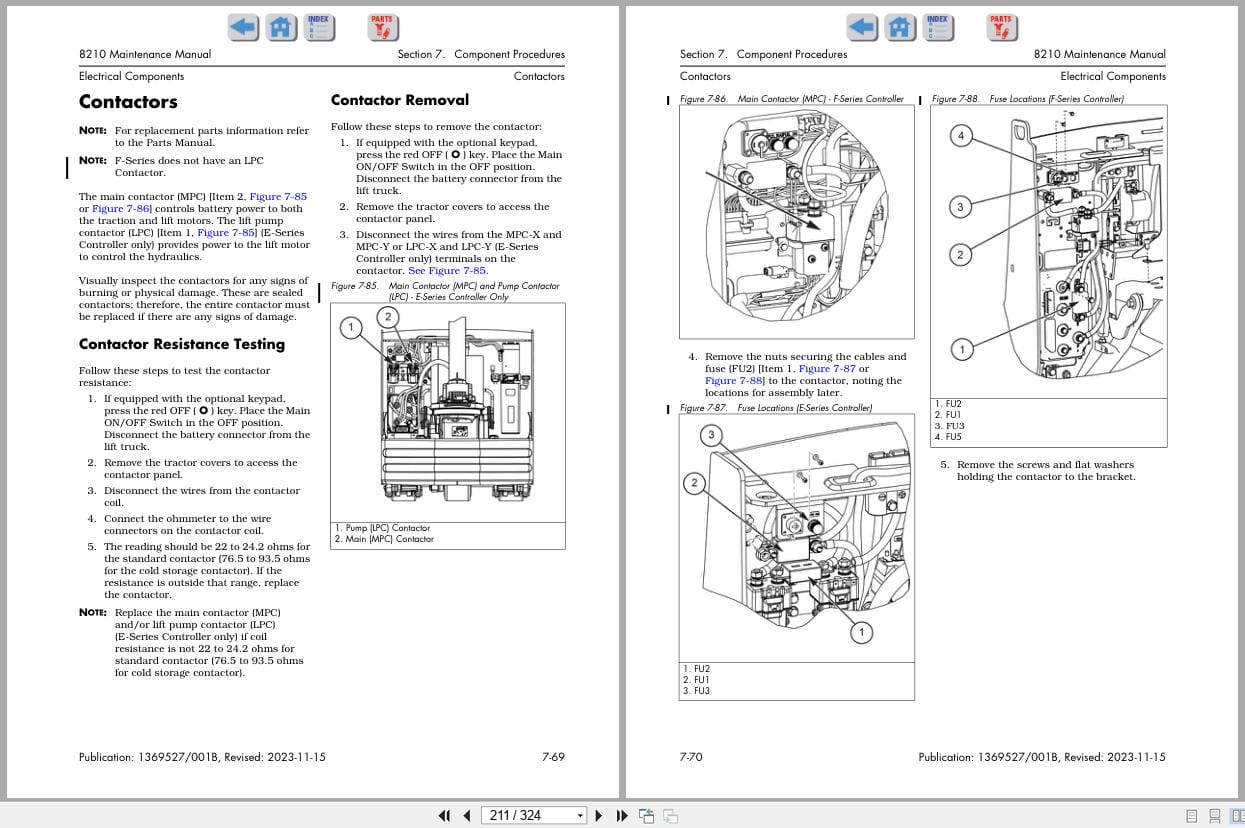Click the Figure 7-88 F-Series fuse diagram
Image resolution: width=1245 pixels, height=828 pixels.
[1048, 251]
